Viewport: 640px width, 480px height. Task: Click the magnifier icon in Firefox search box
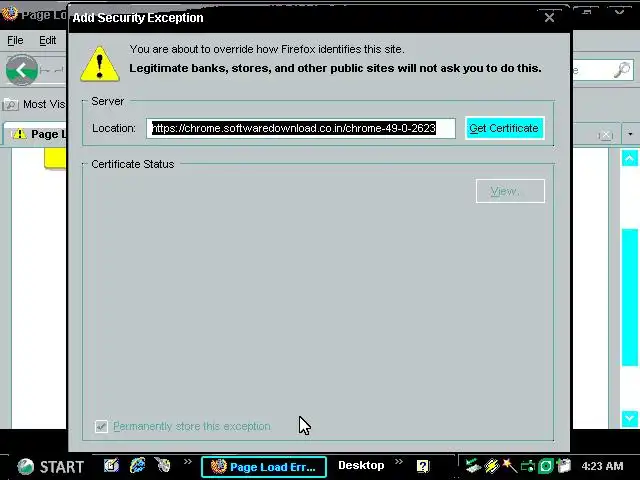pyautogui.click(x=622, y=70)
